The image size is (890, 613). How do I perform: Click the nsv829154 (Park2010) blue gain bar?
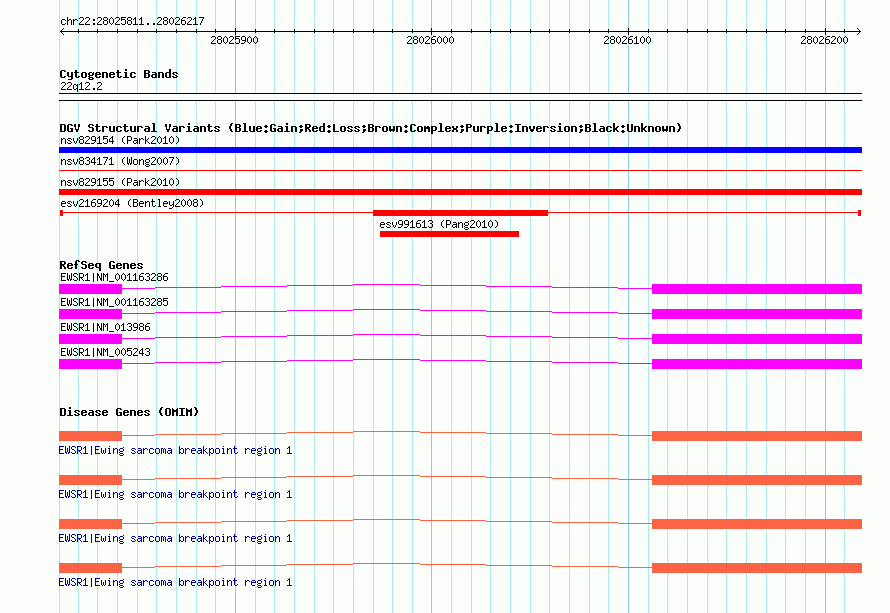tap(460, 150)
